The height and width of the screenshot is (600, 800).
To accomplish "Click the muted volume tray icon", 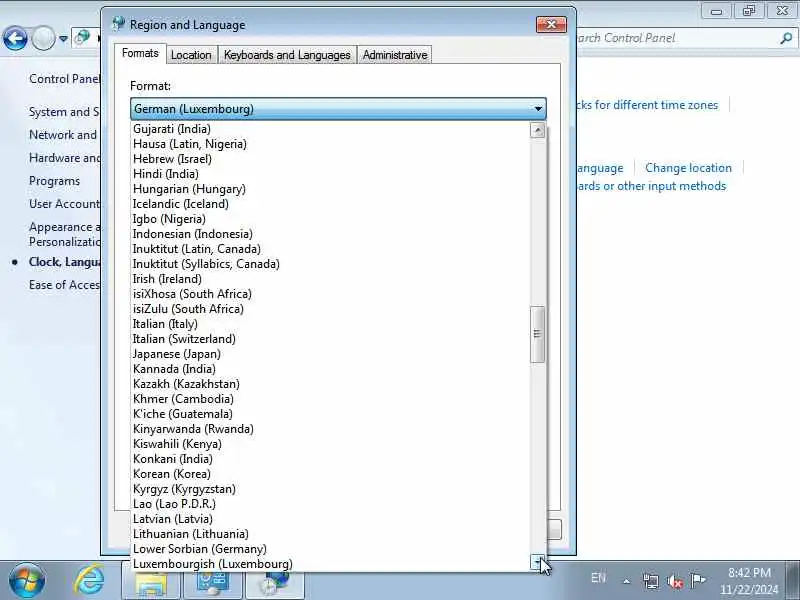I will (674, 581).
